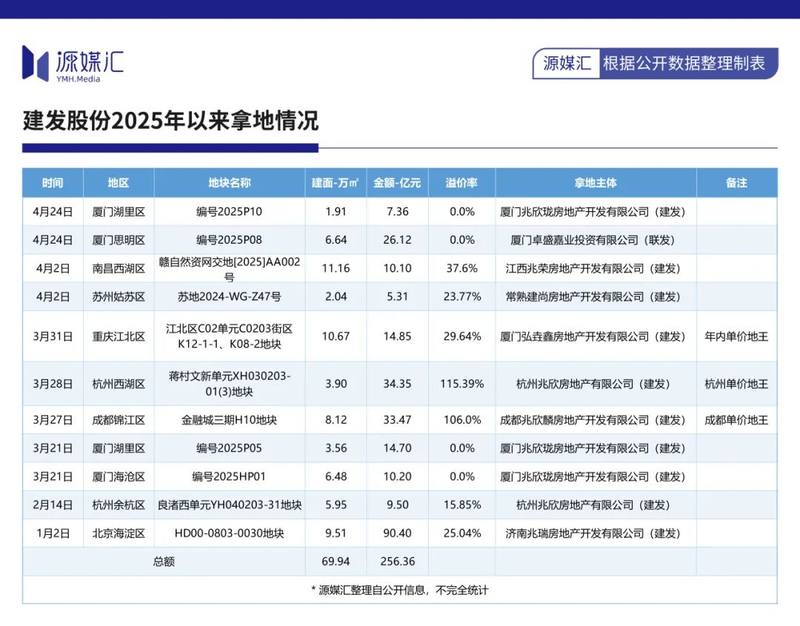This screenshot has width=800, height=626.
Task: Click the 时间 column header
Action: pyautogui.click(x=53, y=183)
